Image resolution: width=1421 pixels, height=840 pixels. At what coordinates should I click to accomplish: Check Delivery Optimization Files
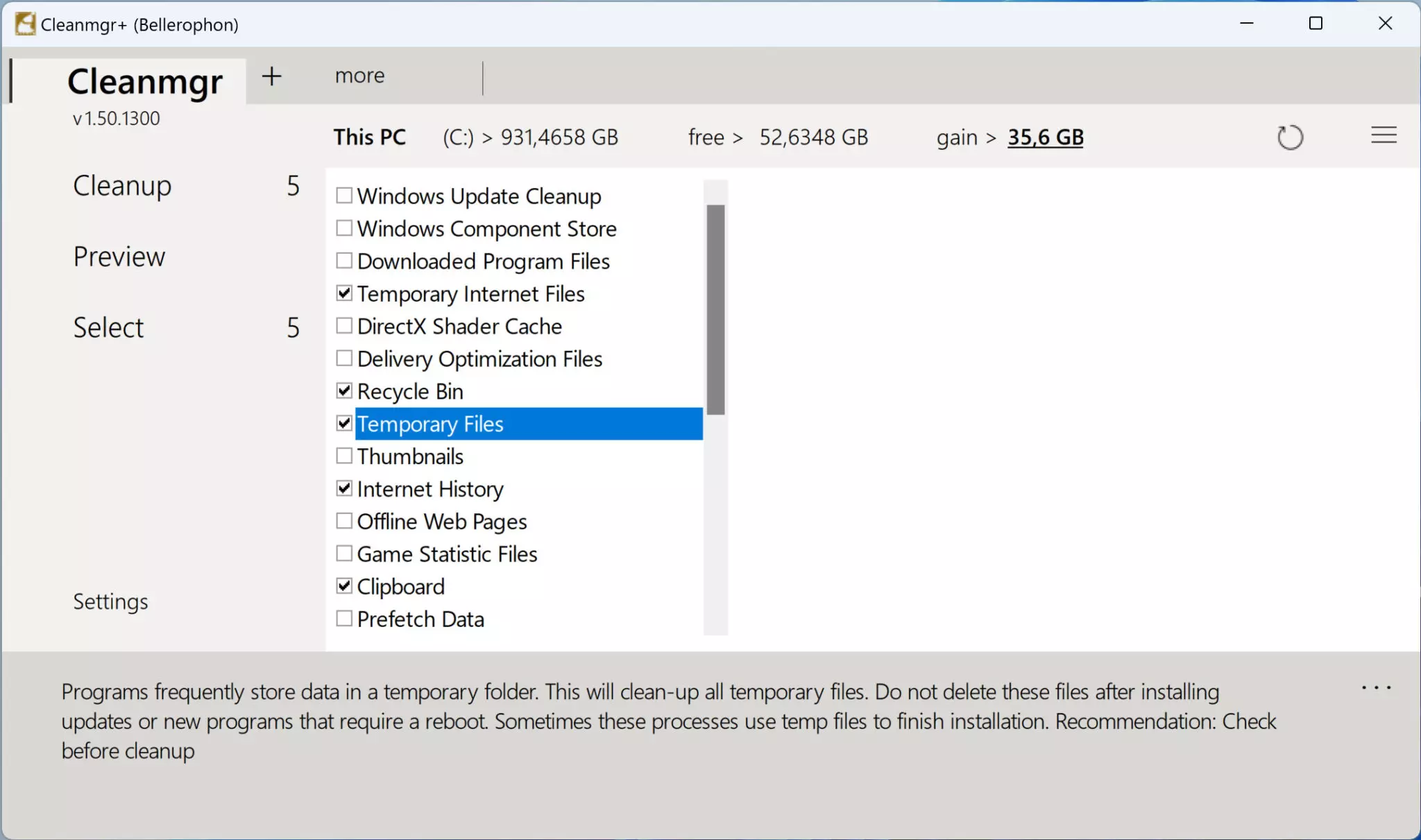pyautogui.click(x=344, y=358)
